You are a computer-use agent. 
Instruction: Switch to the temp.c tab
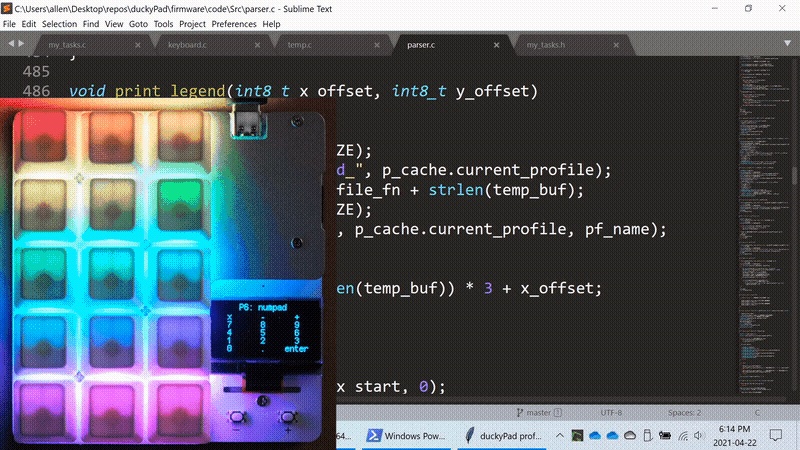[x=300, y=45]
